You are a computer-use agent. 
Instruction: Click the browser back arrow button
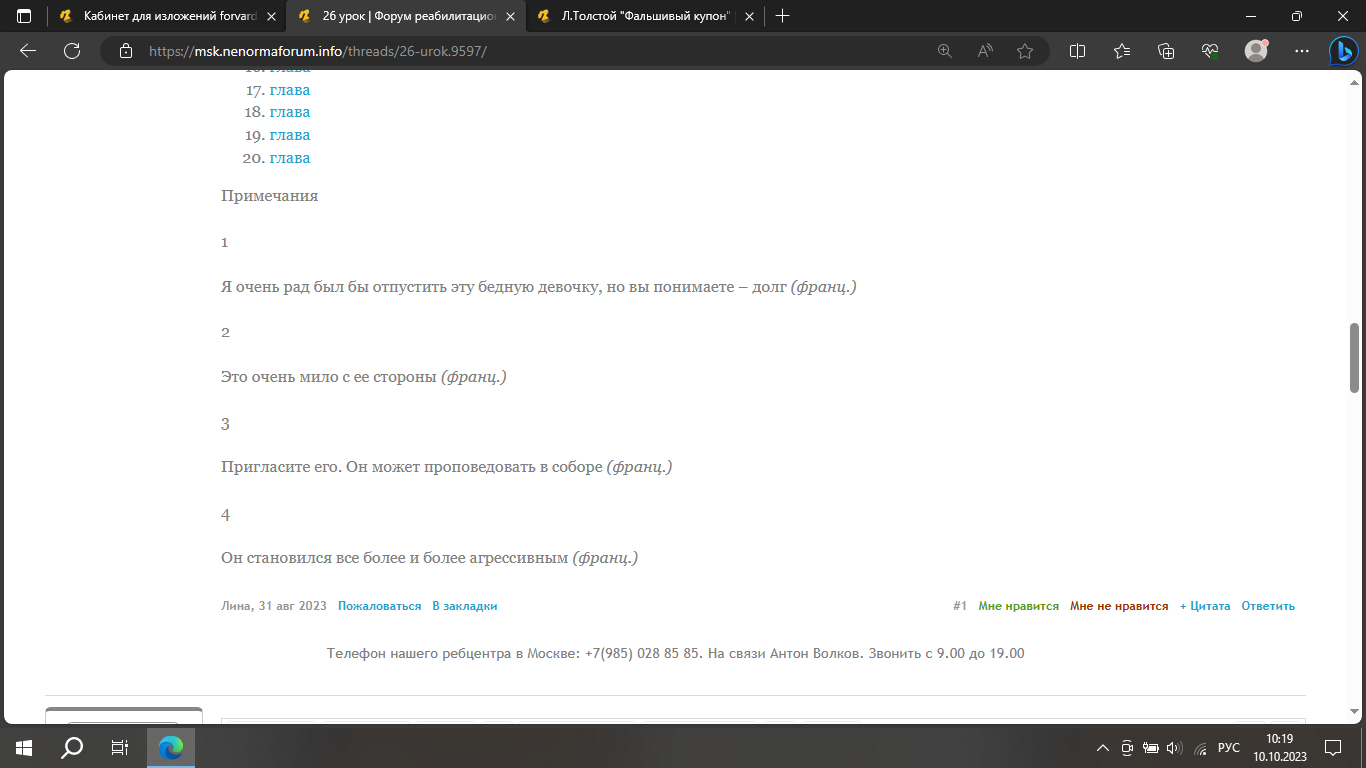[28, 51]
